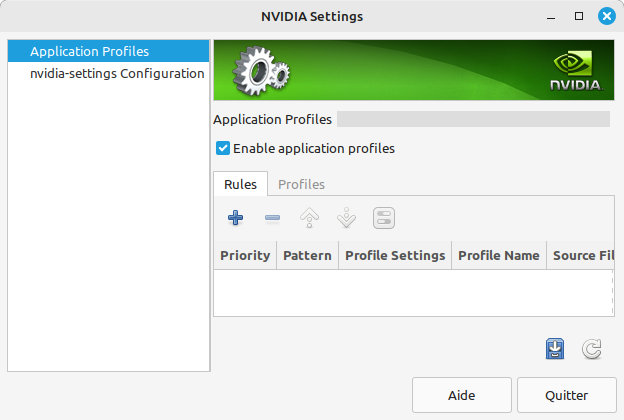The width and height of the screenshot is (624, 420).
Task: Click the plus icon to add a rule
Action: click(236, 217)
